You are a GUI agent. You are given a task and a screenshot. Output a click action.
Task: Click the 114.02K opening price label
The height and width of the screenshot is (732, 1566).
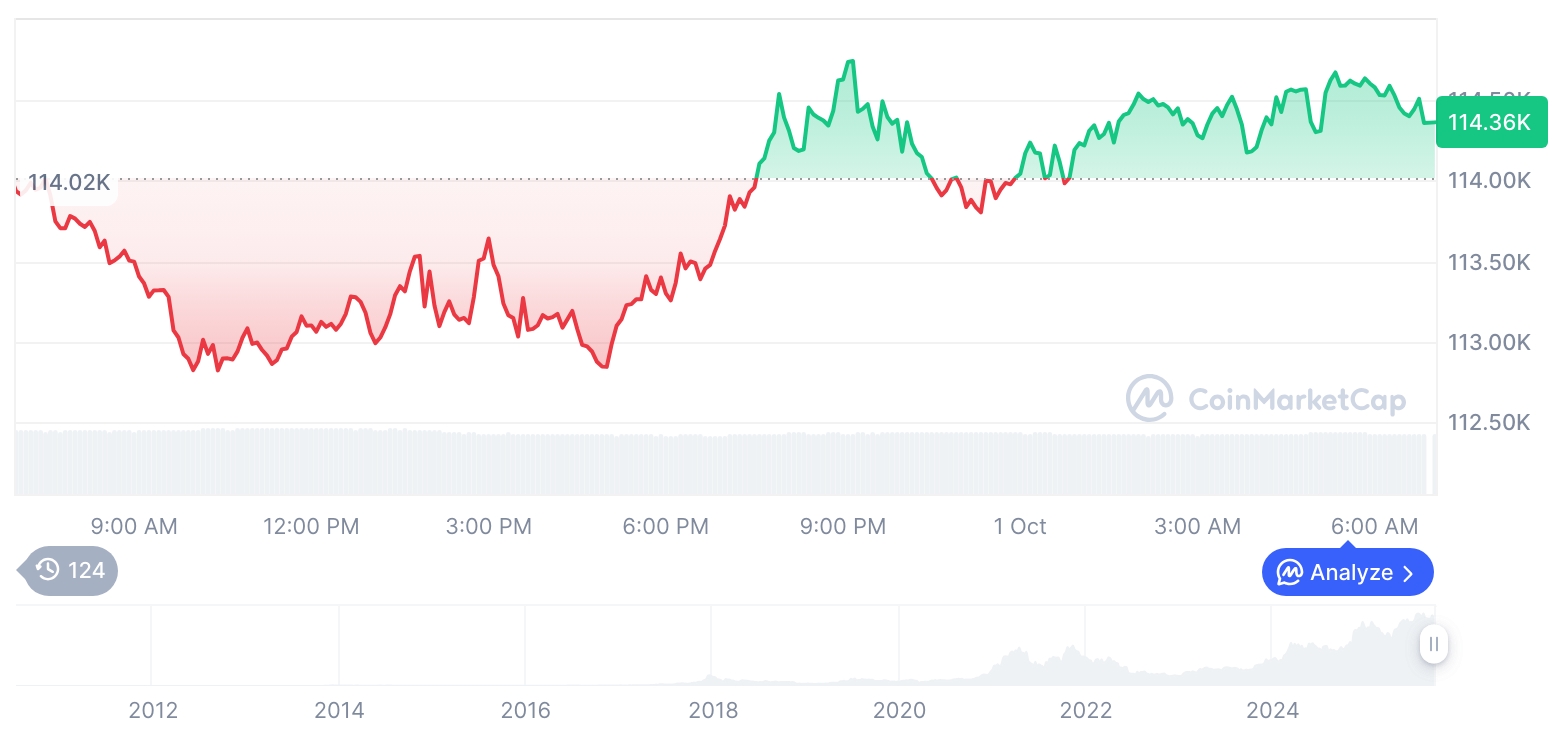tap(68, 182)
